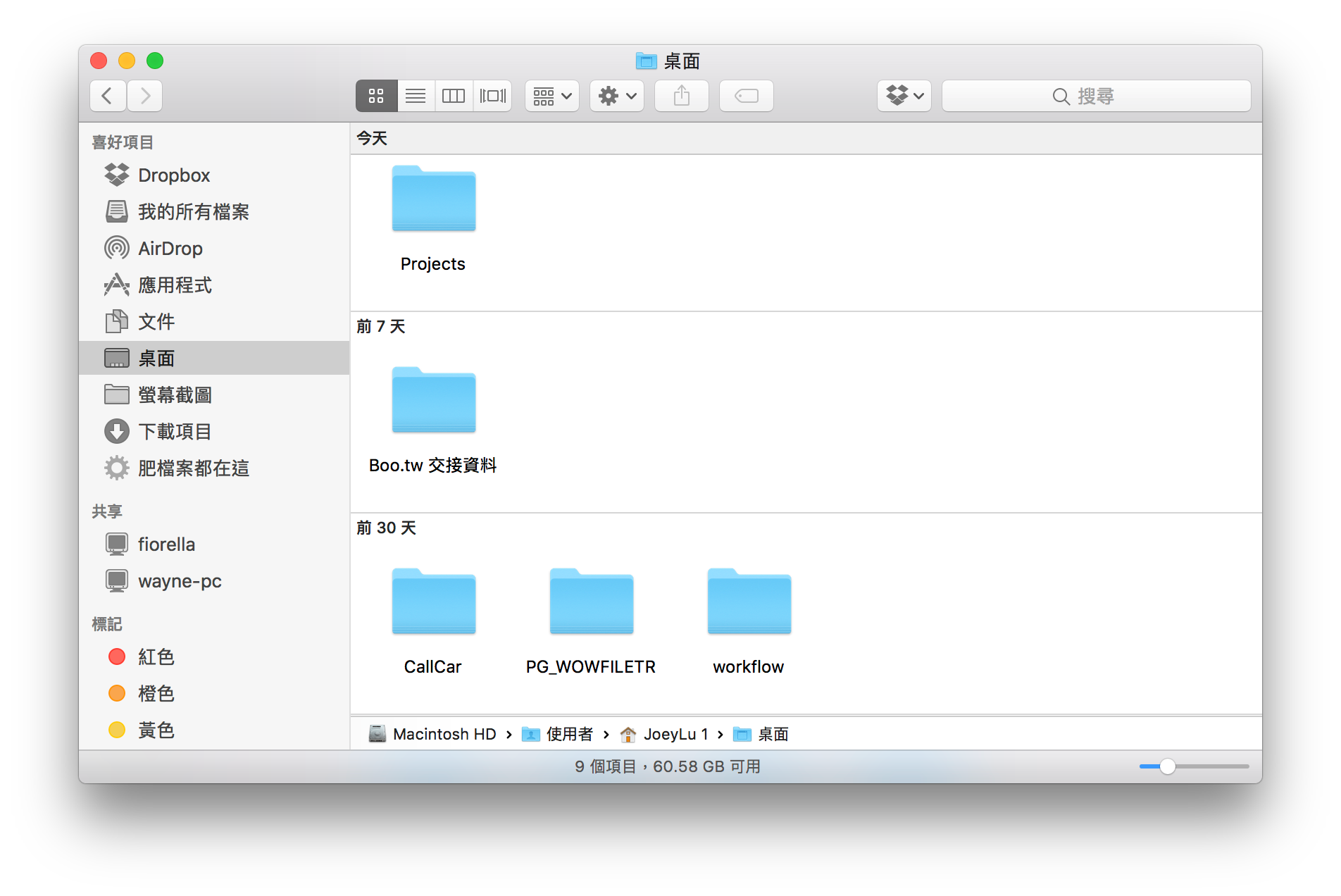The image size is (1341, 896).
Task: Open 螢幕截圖 folder in the sidebar
Action: click(214, 394)
